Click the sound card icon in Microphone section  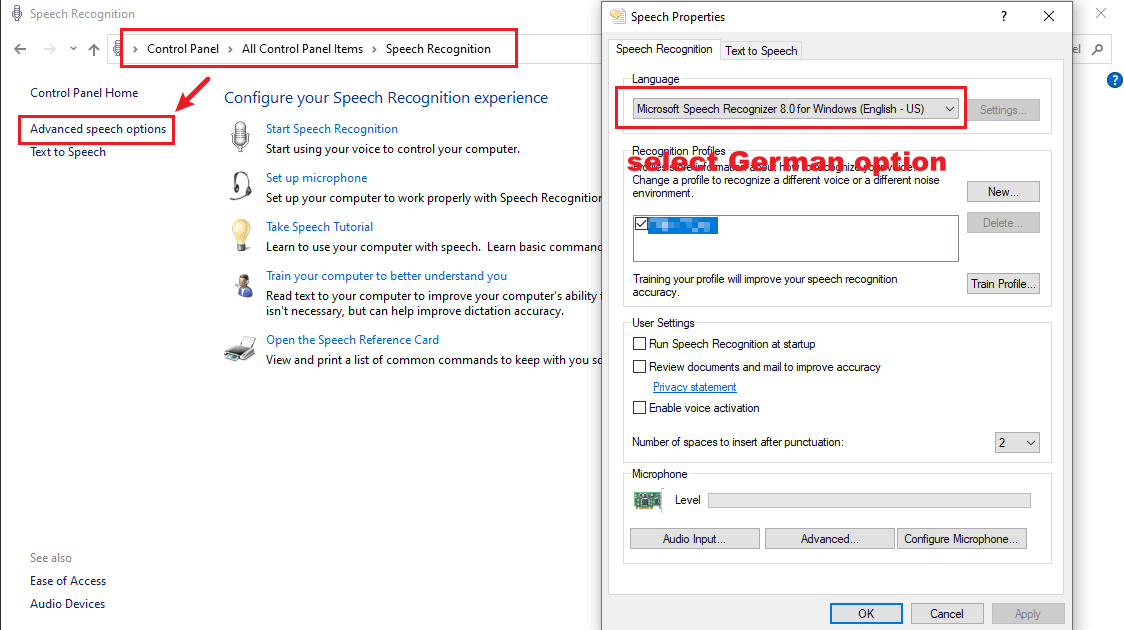647,500
